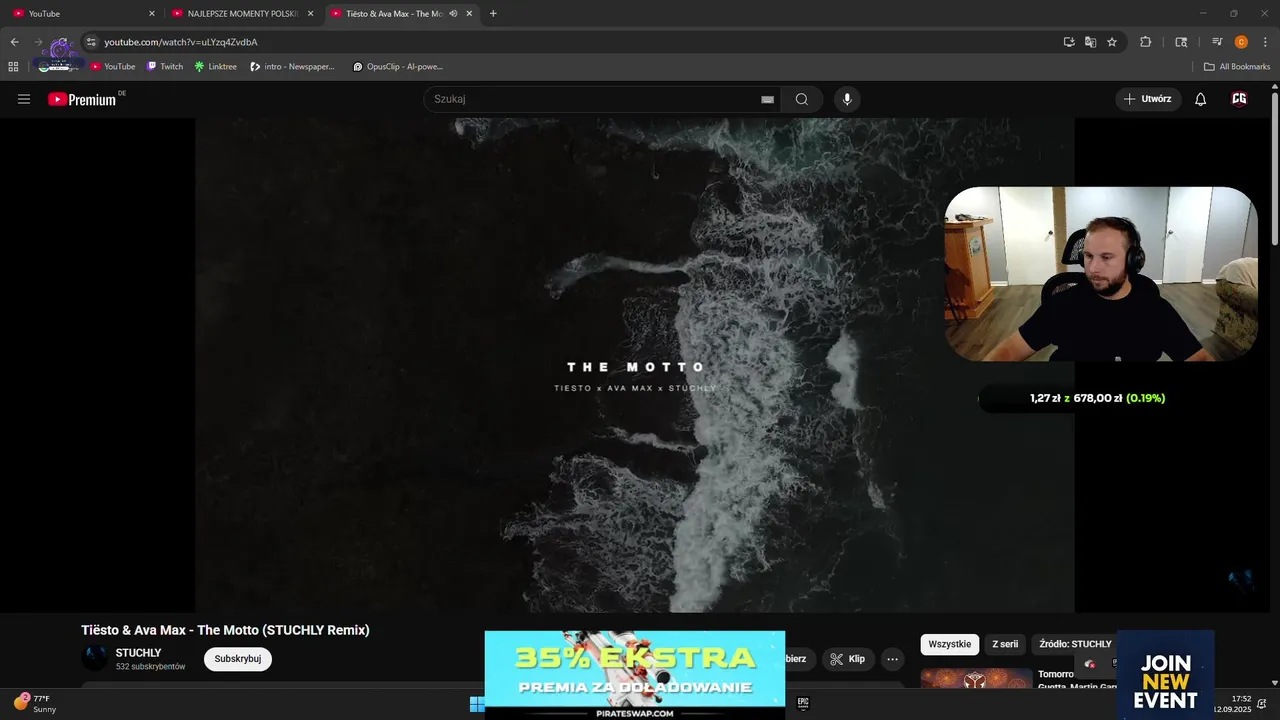The width and height of the screenshot is (1280, 720).
Task: Open the Twitch bookmark
Action: point(165,67)
